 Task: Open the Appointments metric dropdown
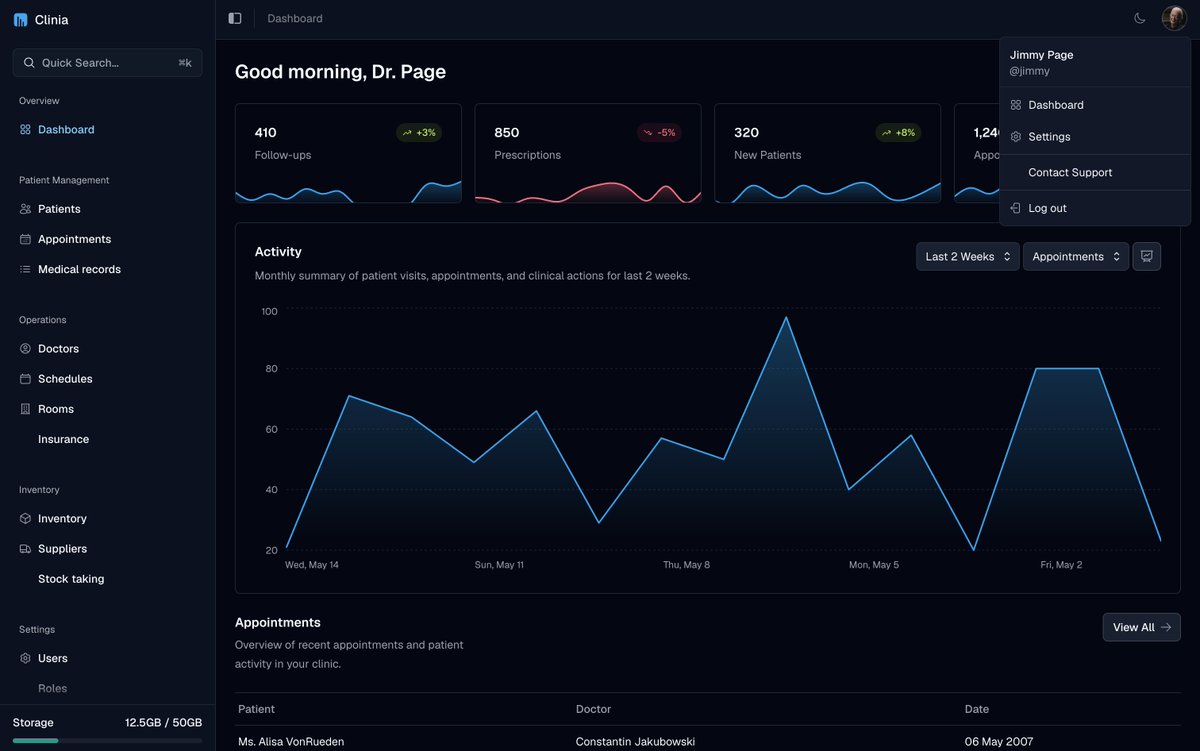(1076, 257)
